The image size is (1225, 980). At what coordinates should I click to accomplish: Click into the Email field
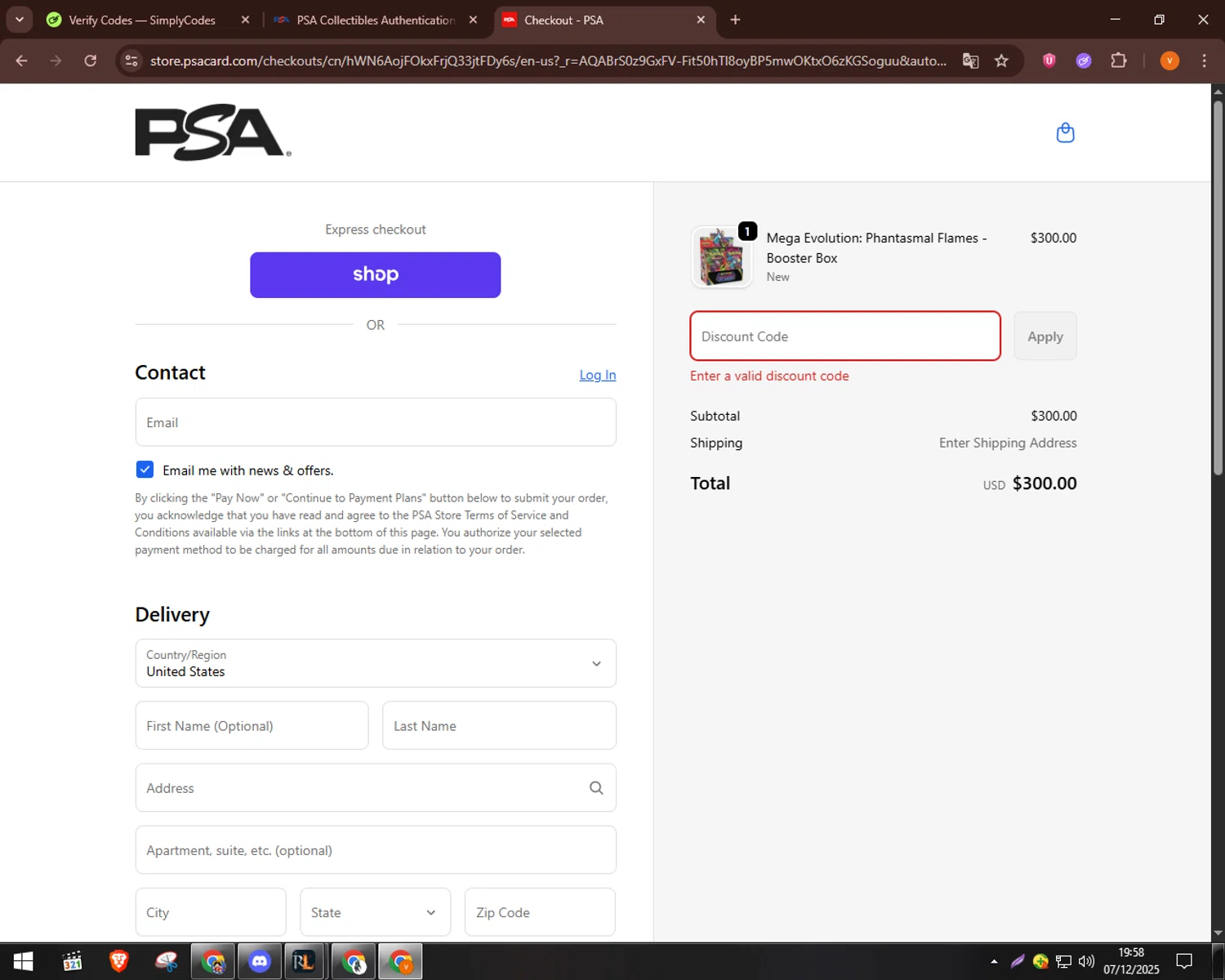click(376, 422)
